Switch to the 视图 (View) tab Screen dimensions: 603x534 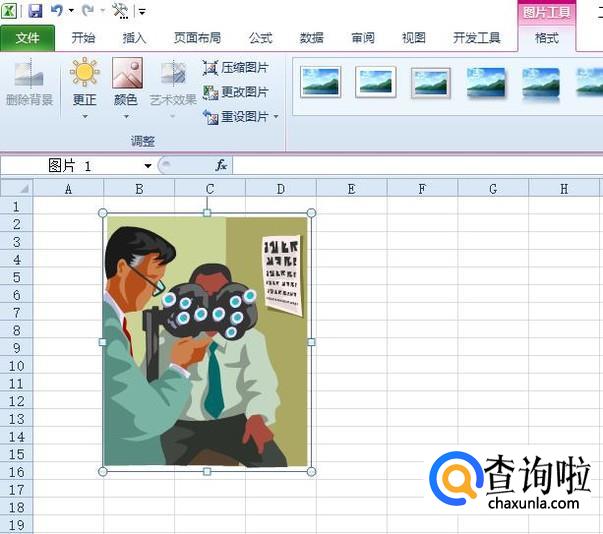coord(414,38)
